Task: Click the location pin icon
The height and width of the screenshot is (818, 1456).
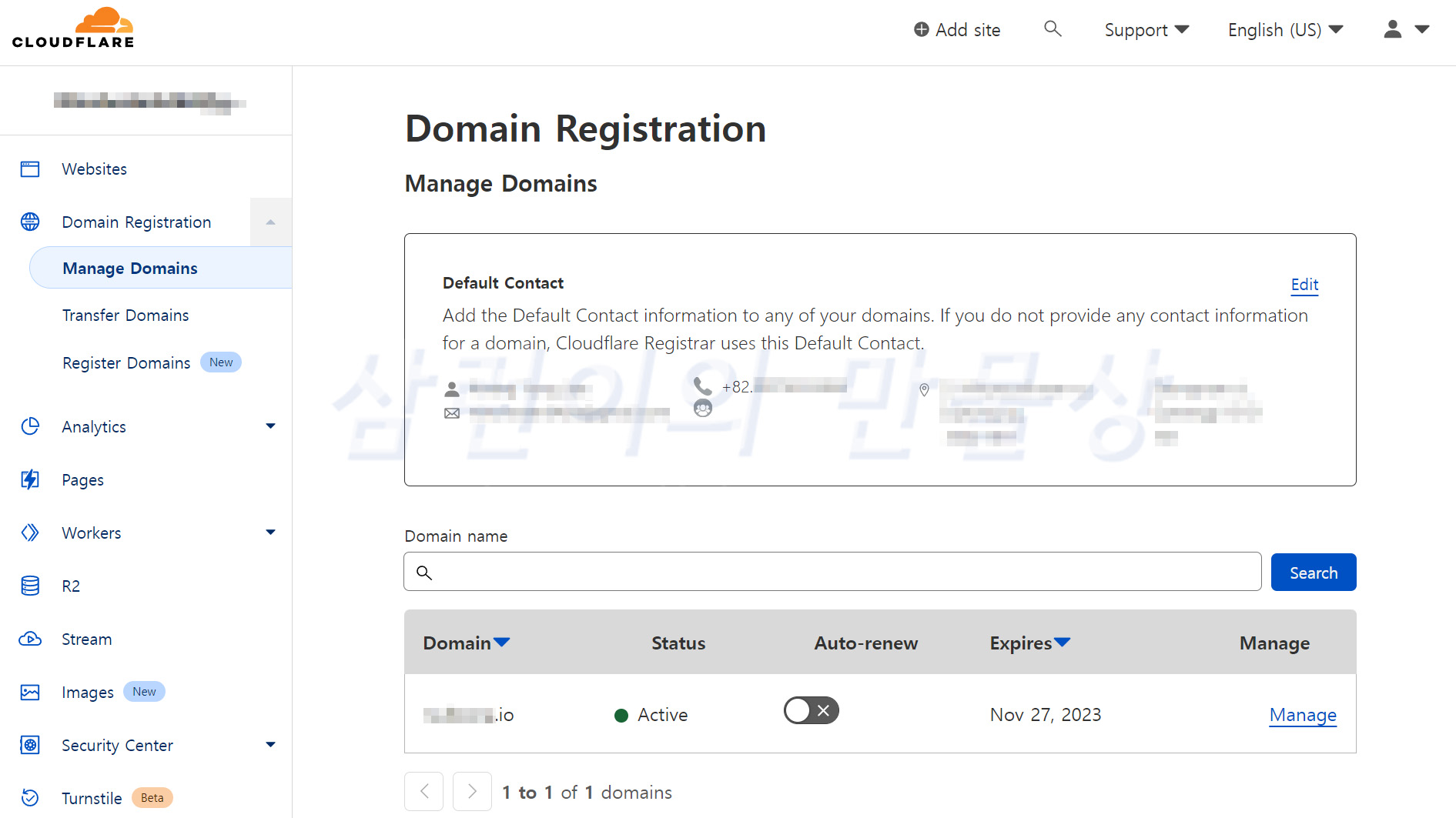Action: pyautogui.click(x=924, y=390)
